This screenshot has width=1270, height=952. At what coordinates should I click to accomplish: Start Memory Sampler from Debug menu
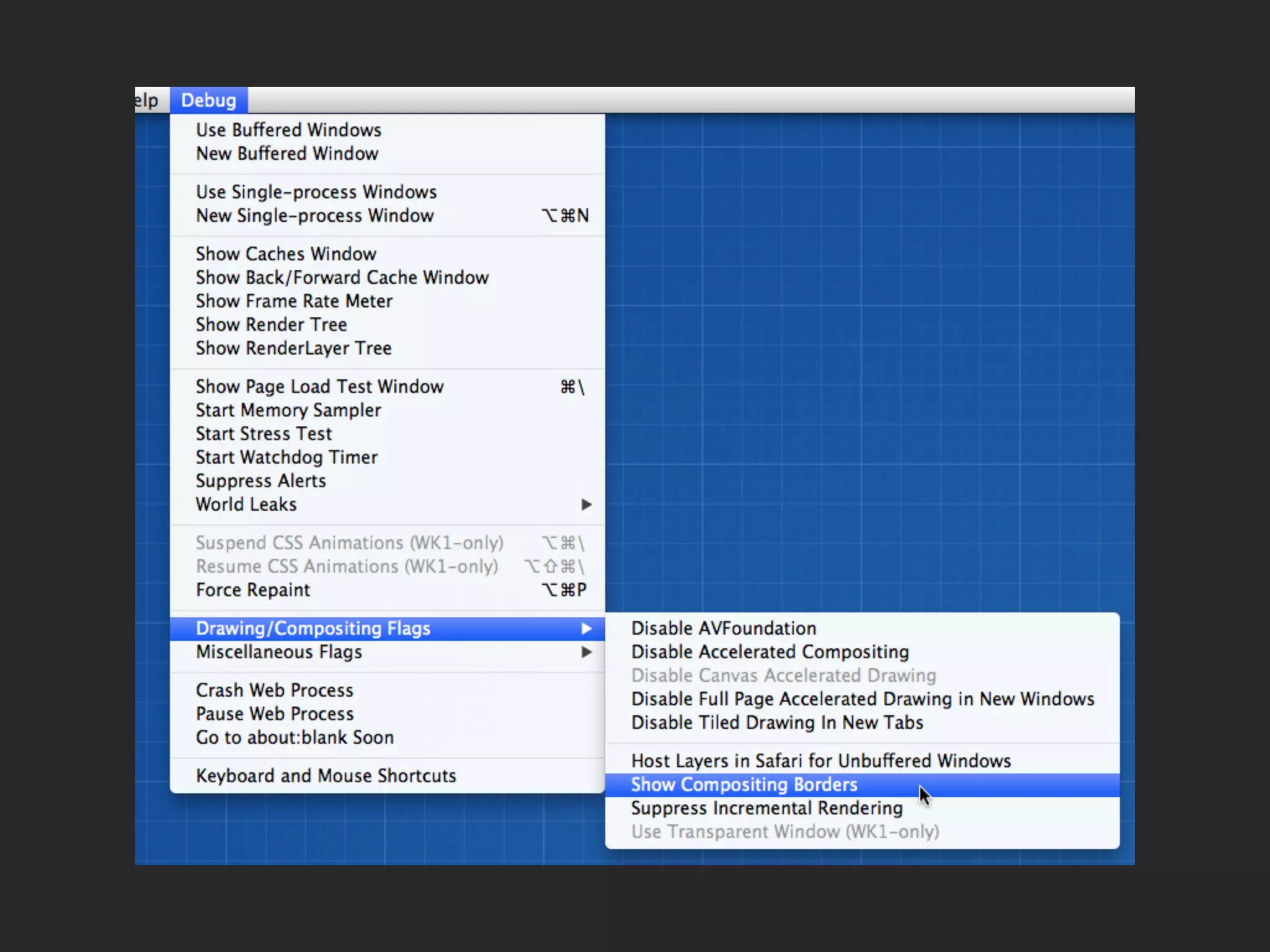288,410
